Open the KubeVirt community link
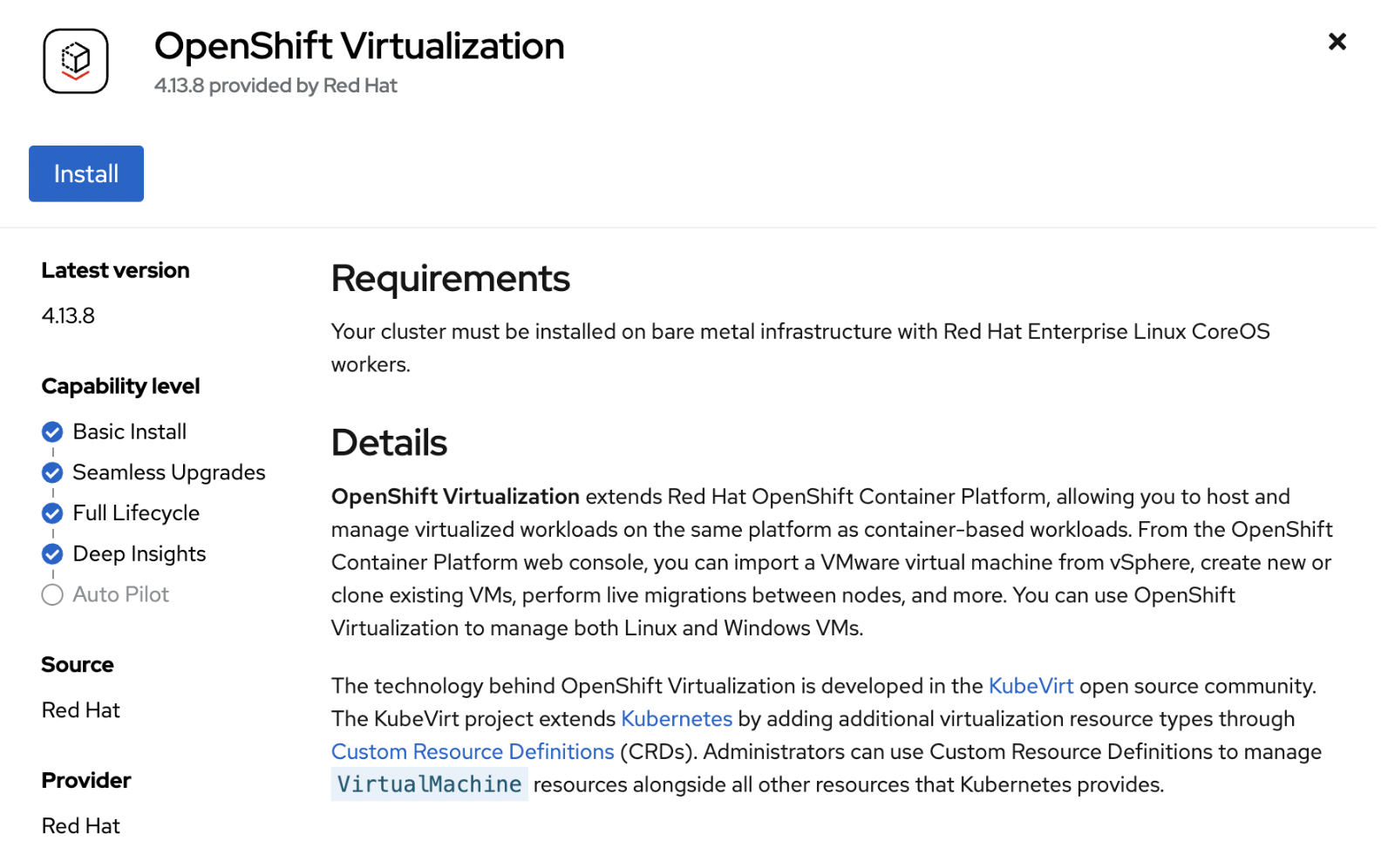 coord(1031,686)
